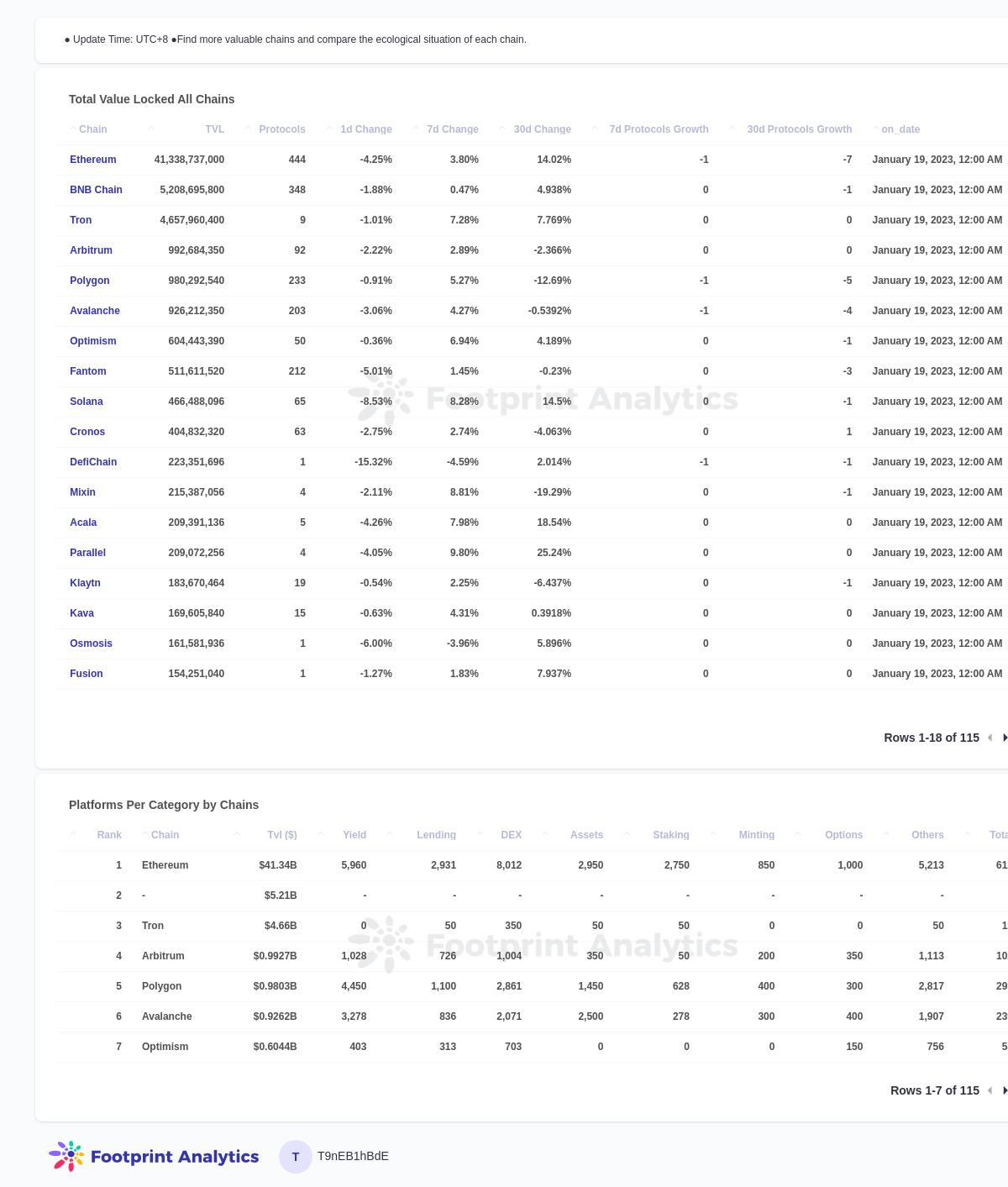Sort by the Others column header
Image resolution: width=1008 pixels, height=1187 pixels.
click(927, 835)
